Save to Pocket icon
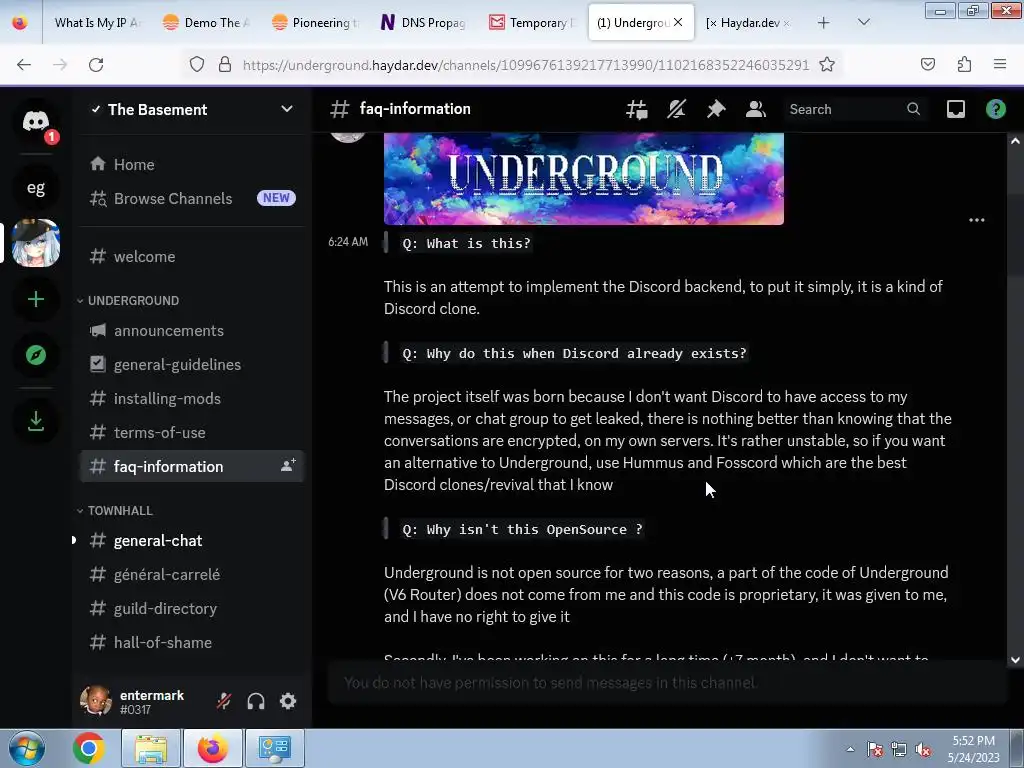 [x=927, y=65]
